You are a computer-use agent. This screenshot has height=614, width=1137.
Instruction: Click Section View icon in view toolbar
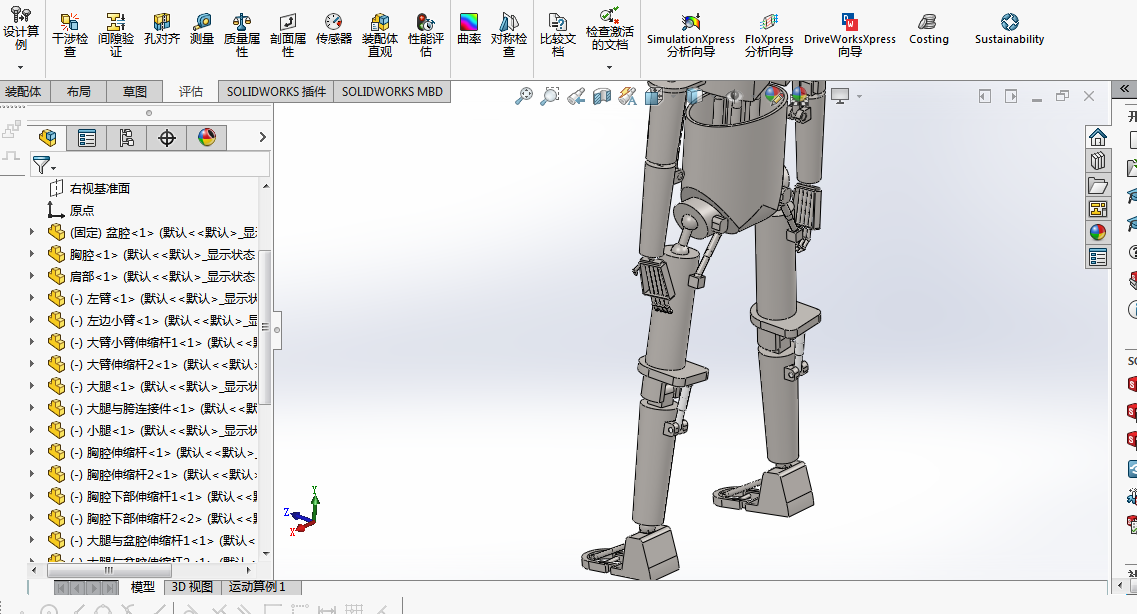[602, 96]
